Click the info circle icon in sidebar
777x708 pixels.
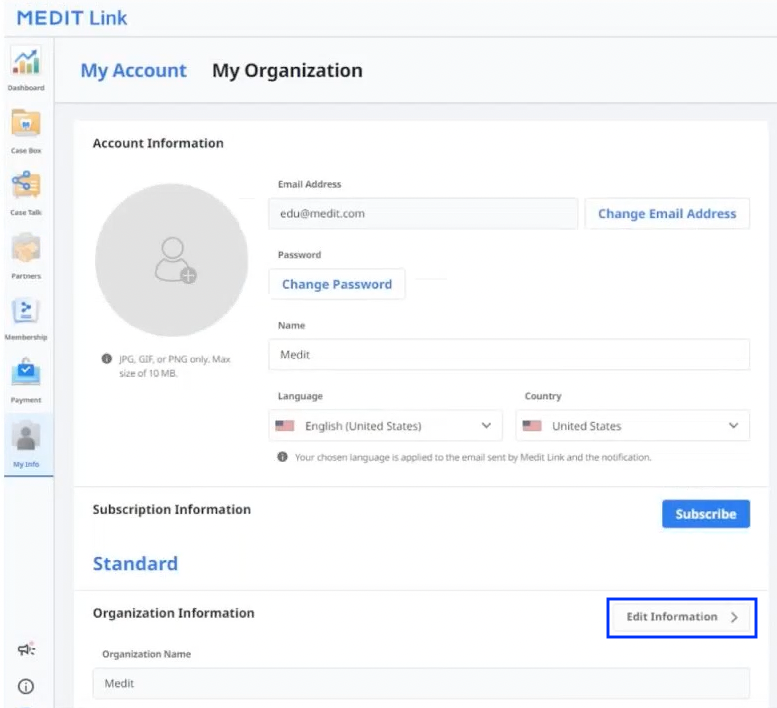[26, 686]
